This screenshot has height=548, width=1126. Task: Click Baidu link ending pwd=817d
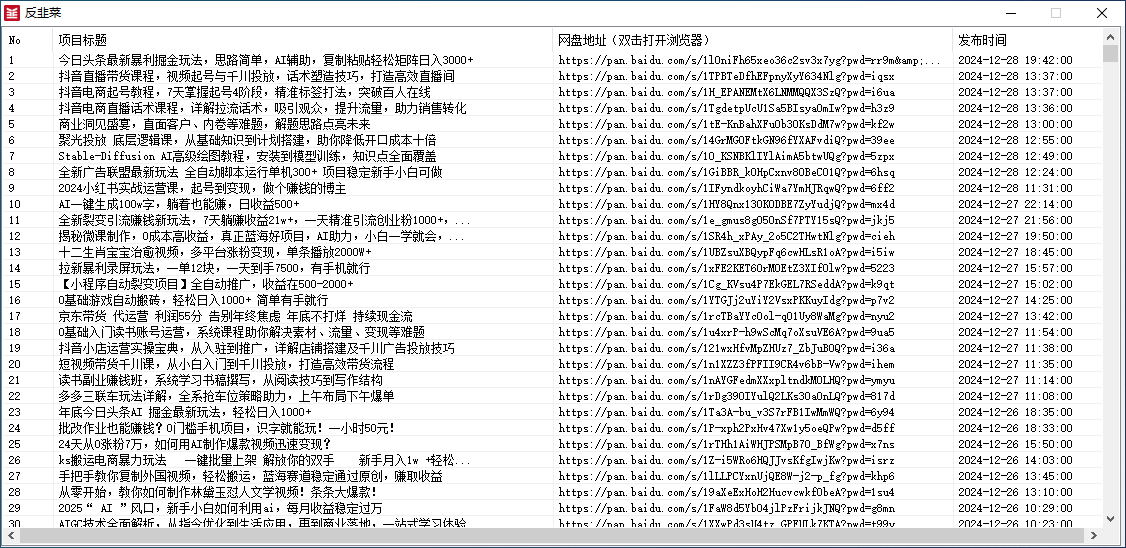727,396
